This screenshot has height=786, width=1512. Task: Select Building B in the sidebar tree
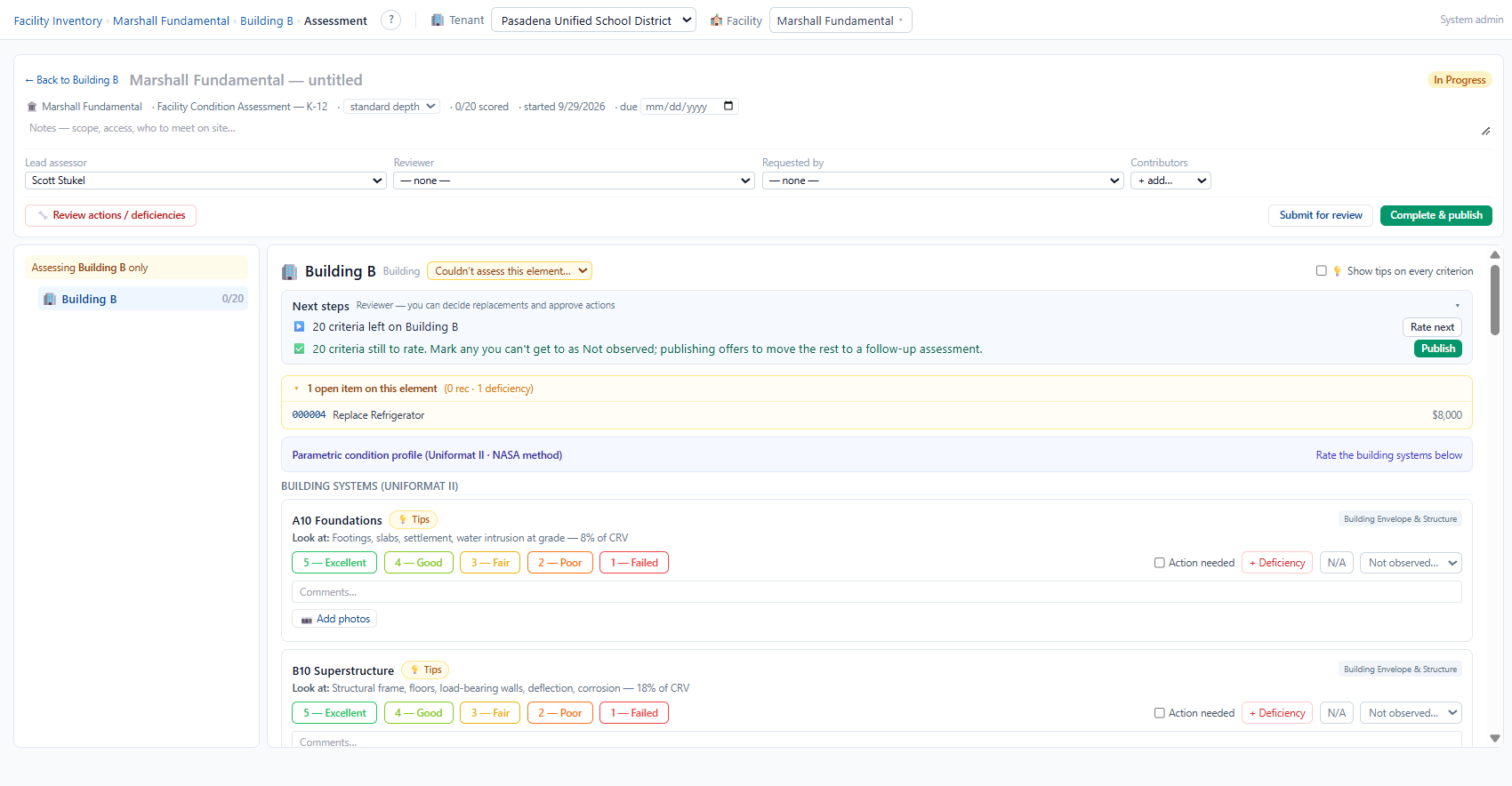(x=143, y=300)
